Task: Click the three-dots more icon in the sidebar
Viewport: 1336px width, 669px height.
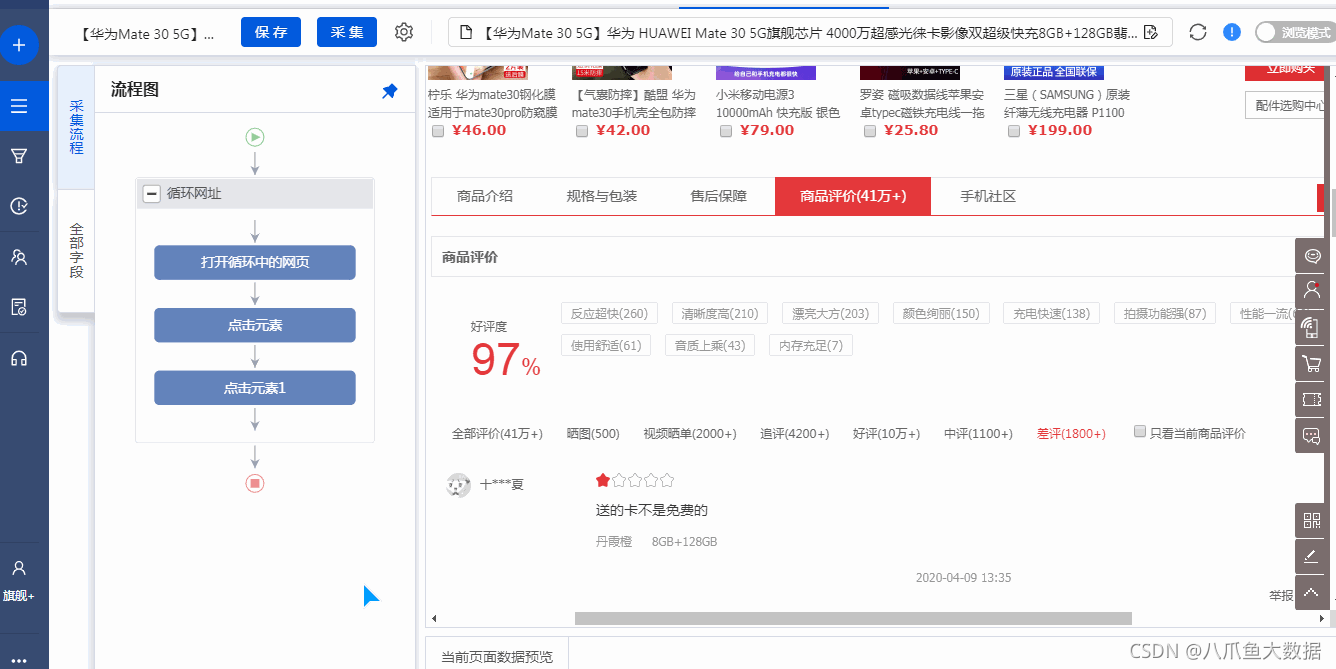Action: (19, 661)
